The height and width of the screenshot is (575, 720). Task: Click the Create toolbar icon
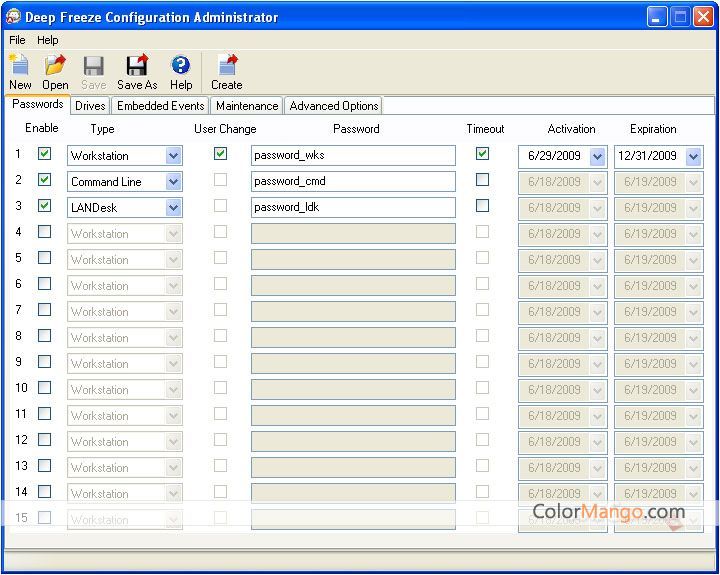[x=227, y=67]
